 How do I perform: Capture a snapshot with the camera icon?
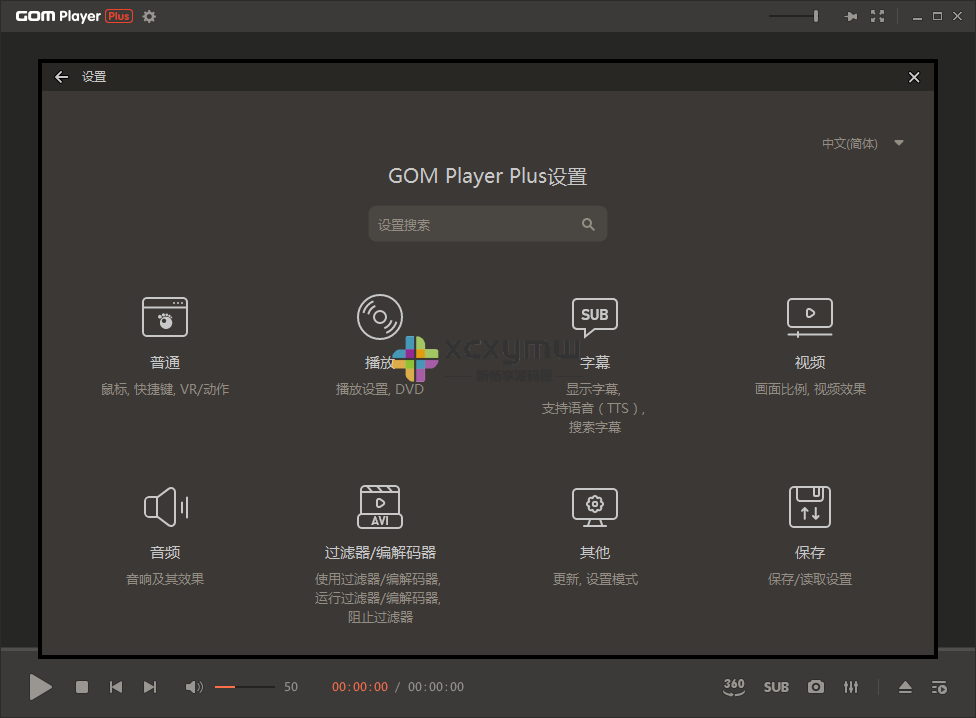815,687
